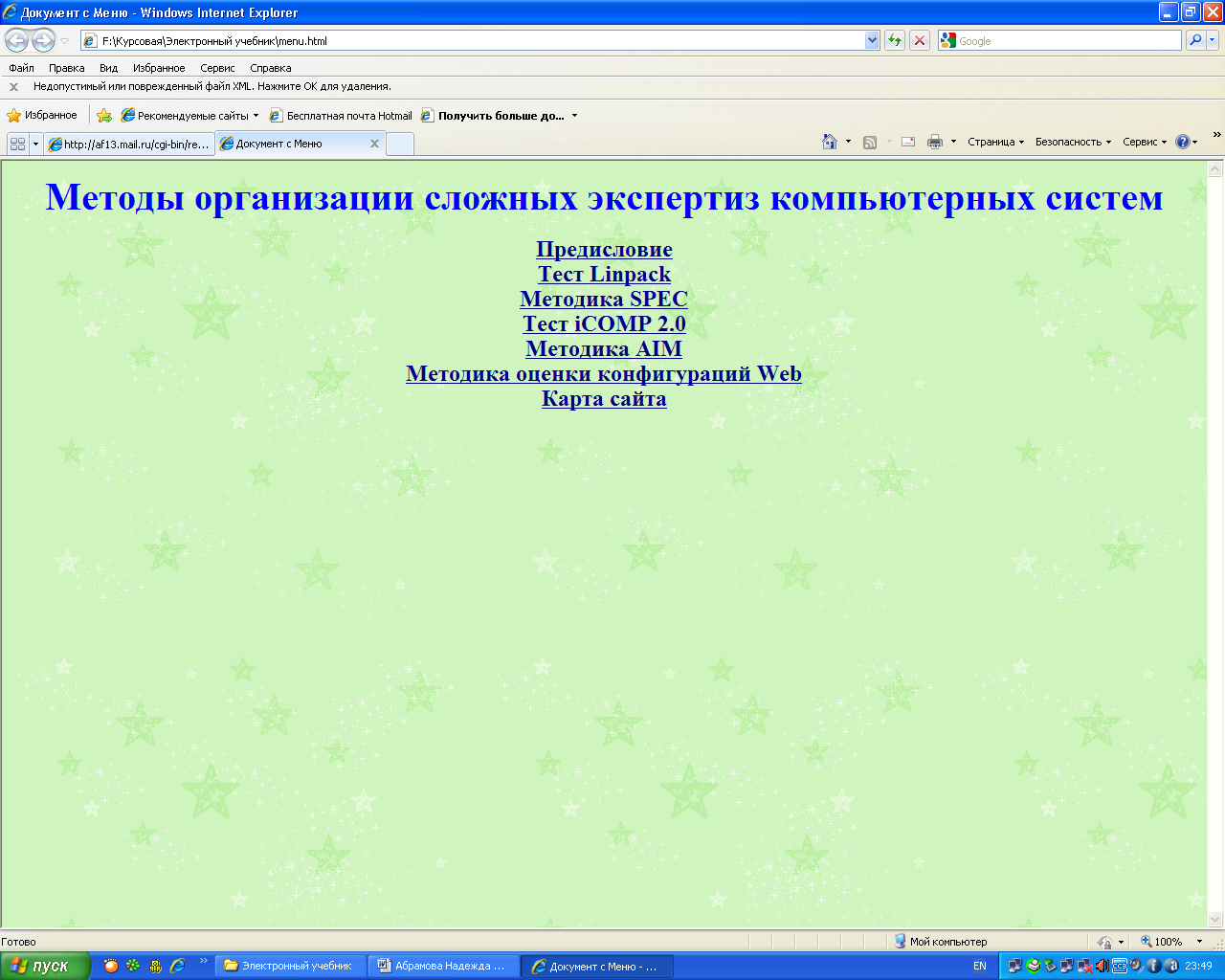The image size is (1225, 980).
Task: Open the 'Карта сайта' link
Action: [604, 399]
